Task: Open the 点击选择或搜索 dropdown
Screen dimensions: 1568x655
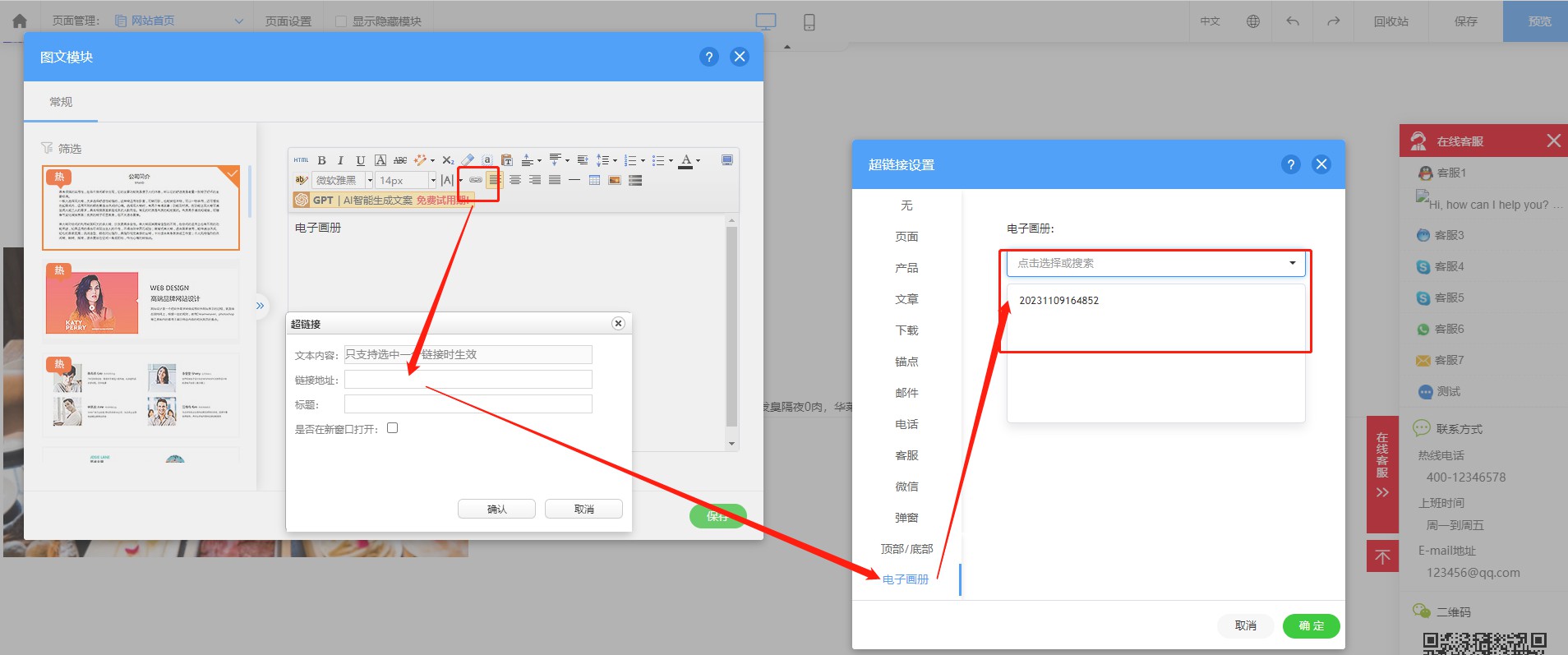Action: tap(1155, 263)
